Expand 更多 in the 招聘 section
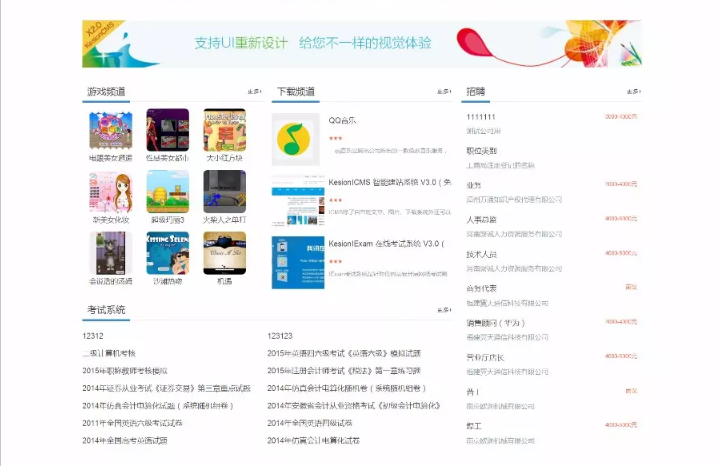Image resolution: width=723 pixels, height=466 pixels. coord(633,92)
